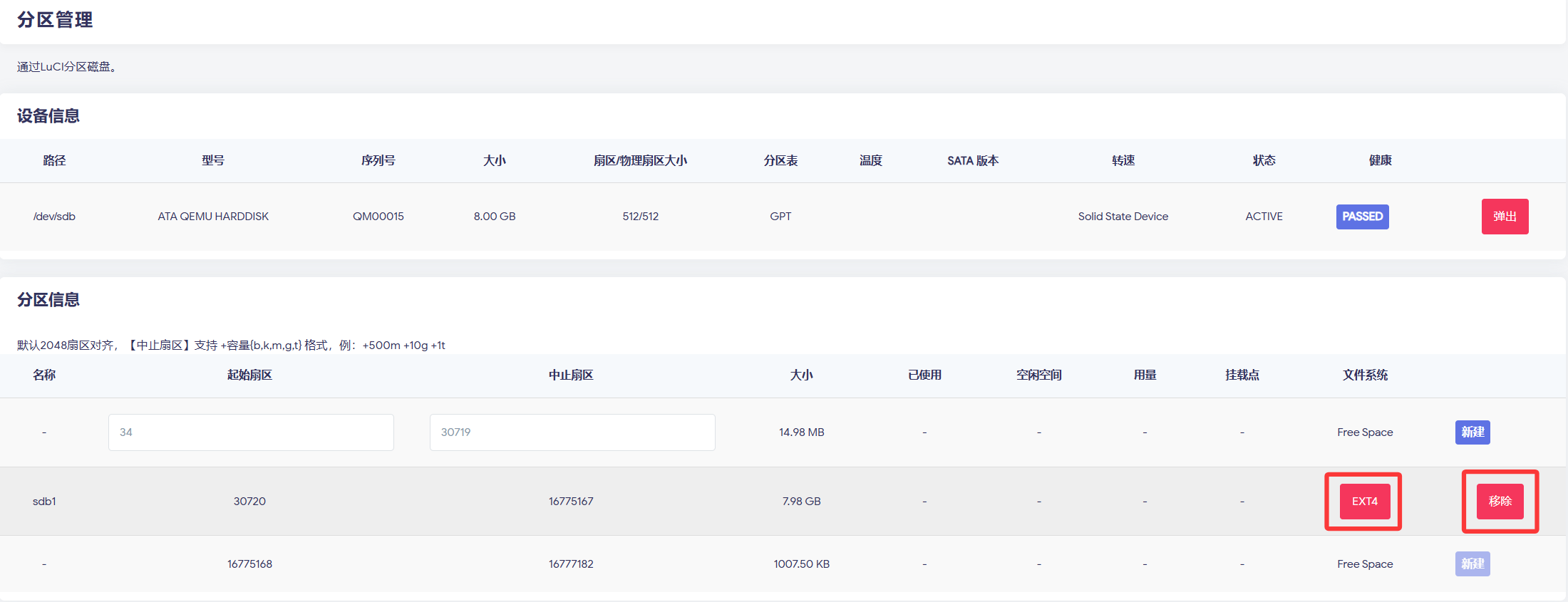Click the 健康 column header
Viewport: 1568px width, 602px height.
1380,161
